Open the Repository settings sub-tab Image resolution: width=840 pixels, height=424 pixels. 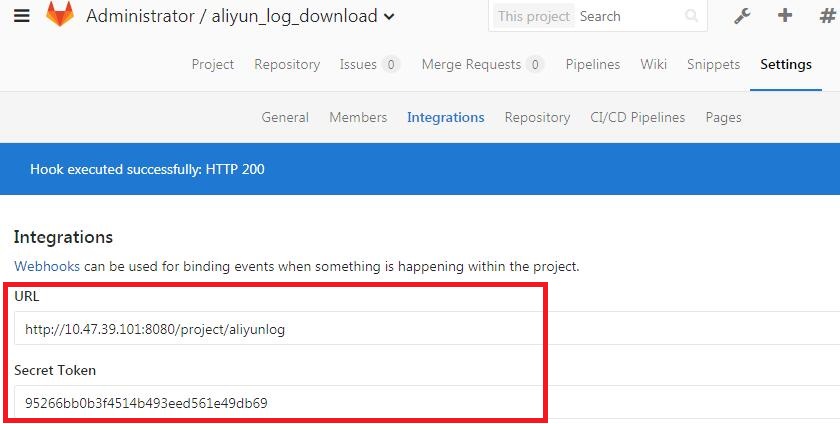click(x=537, y=117)
